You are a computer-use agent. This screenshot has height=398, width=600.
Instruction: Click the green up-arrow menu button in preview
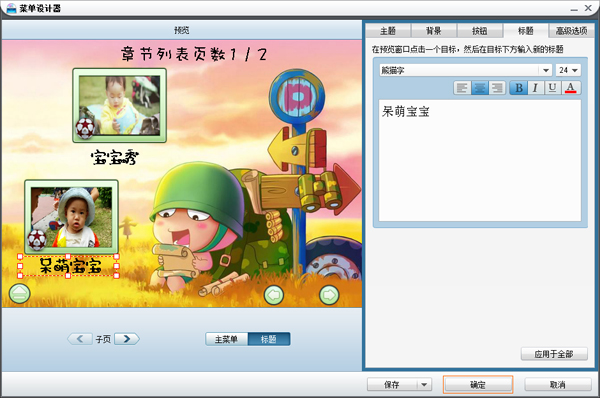pyautogui.click(x=20, y=294)
